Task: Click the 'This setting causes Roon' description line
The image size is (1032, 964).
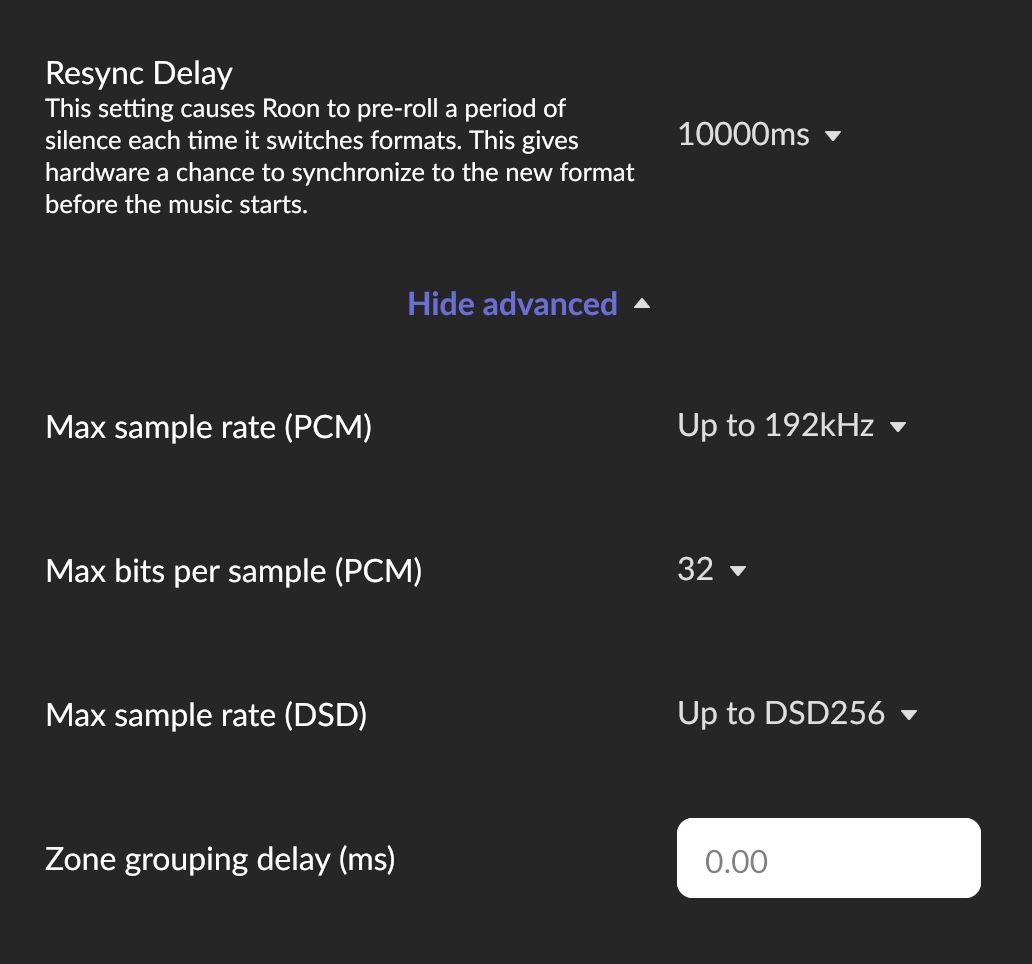Action: (x=306, y=107)
